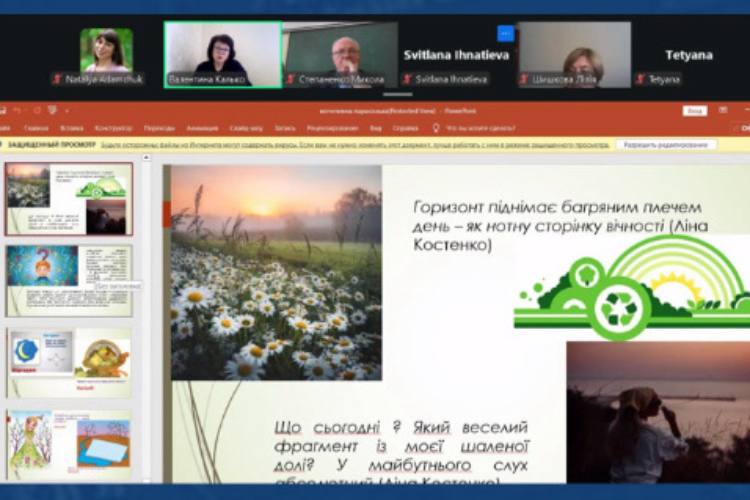Image resolution: width=750 pixels, height=500 pixels.
Task: Open the Главная ribbon tab
Action: [x=36, y=128]
